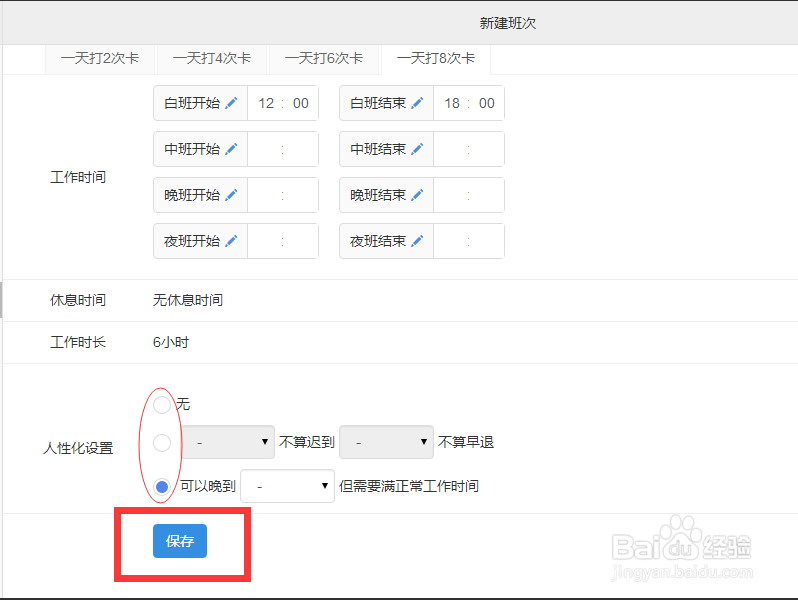798x600 pixels.
Task: Click the 白班结束 time field 18:00
Action: 469,103
